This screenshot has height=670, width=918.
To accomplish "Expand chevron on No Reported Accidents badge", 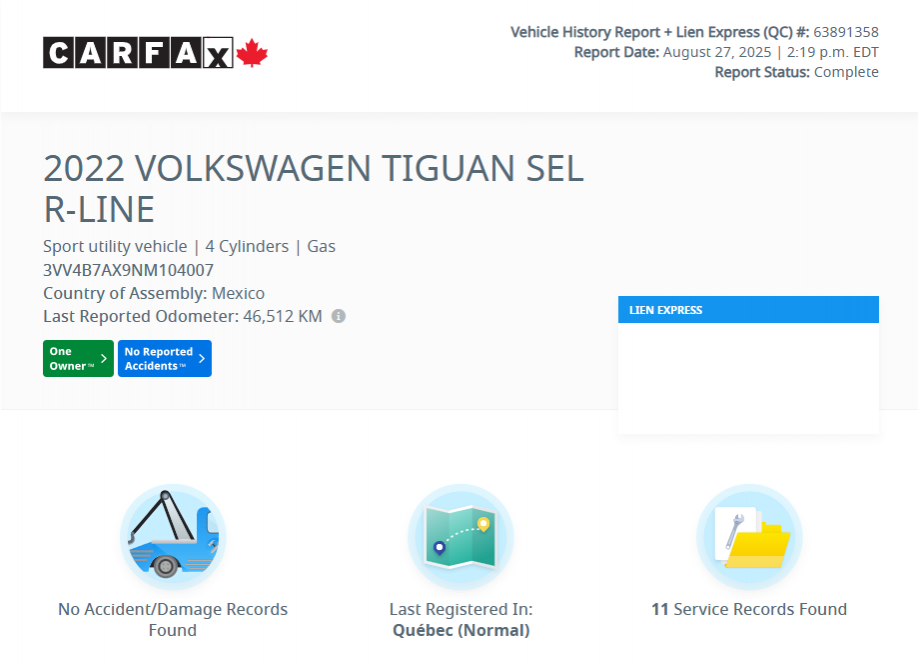I will point(201,358).
